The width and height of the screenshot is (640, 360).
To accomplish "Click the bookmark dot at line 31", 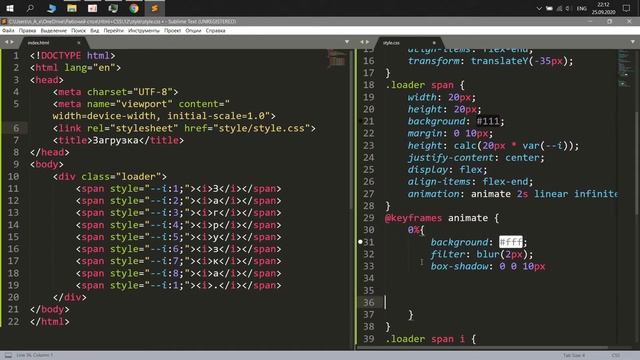I will coord(360,242).
